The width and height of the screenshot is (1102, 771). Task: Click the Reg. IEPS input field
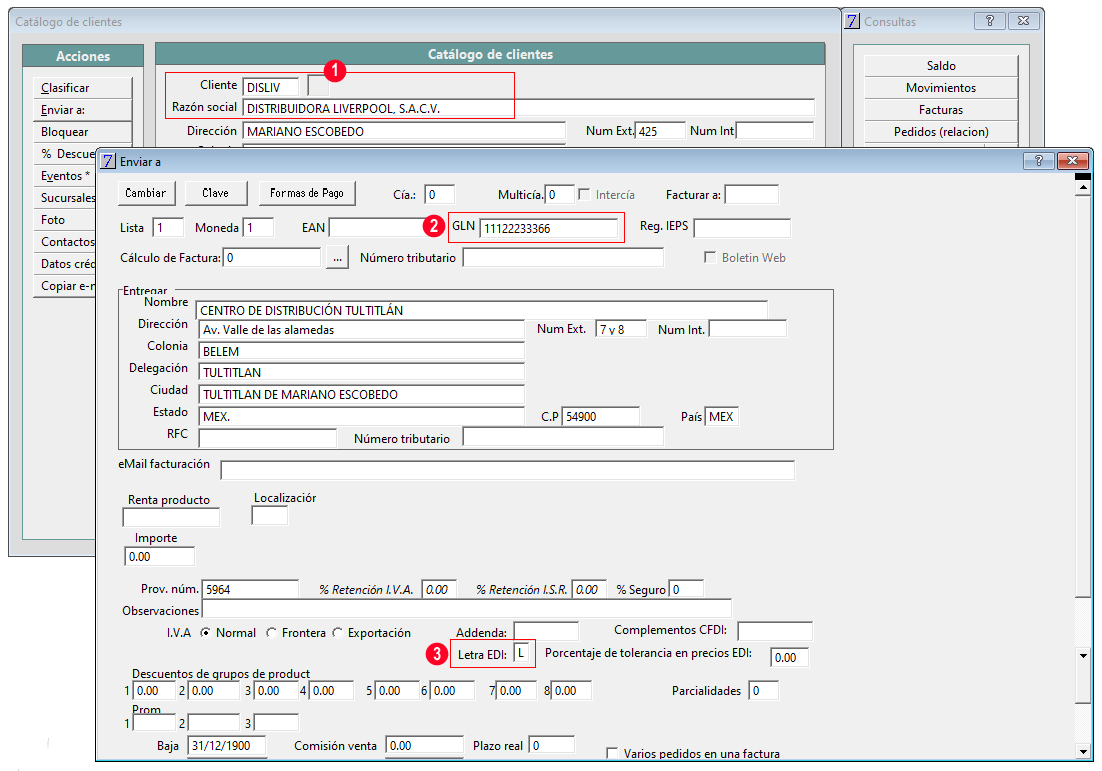(742, 228)
